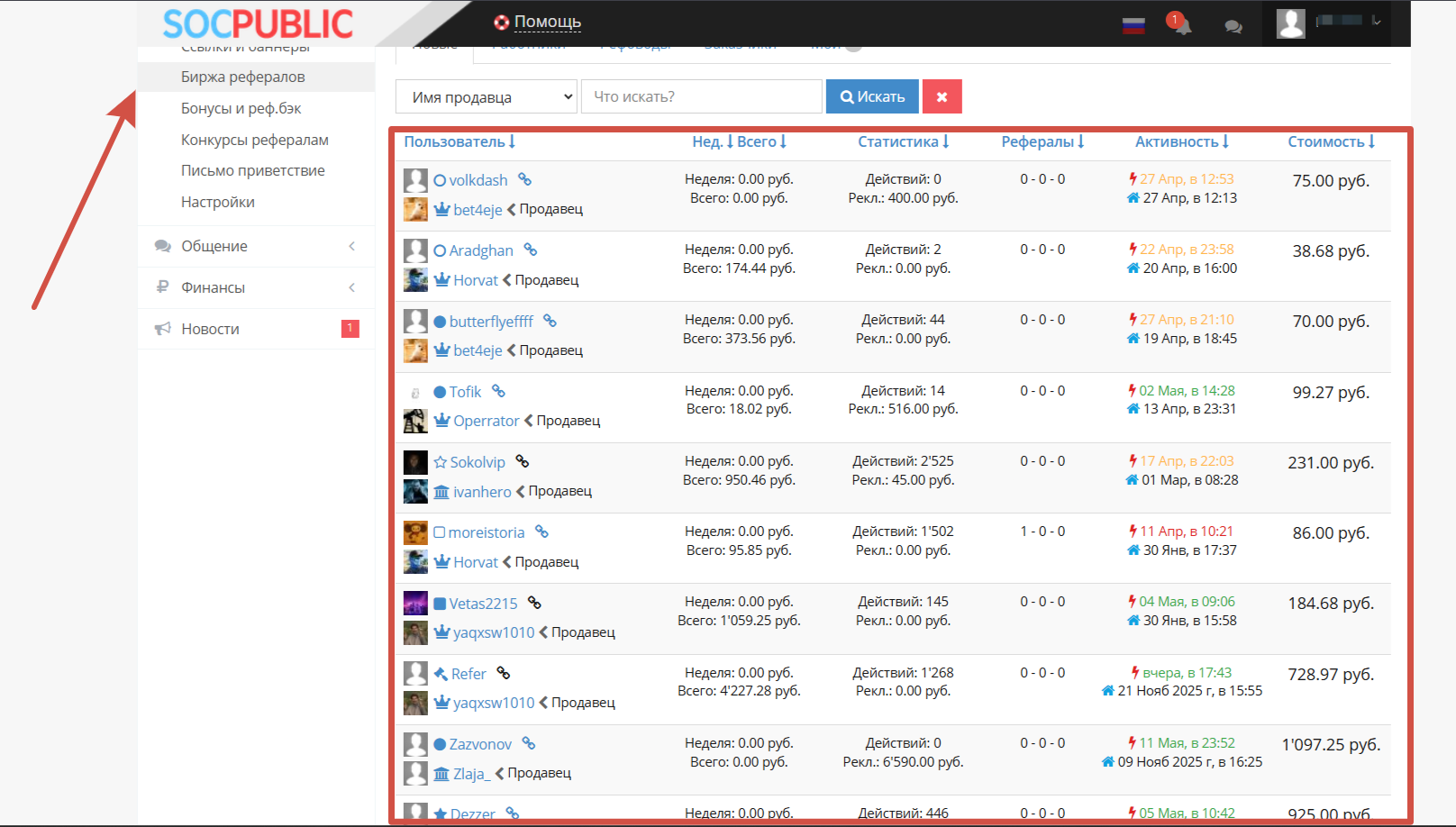Image resolution: width=1456 pixels, height=827 pixels.
Task: Open the Zazvonov user profile link
Action: click(x=480, y=744)
